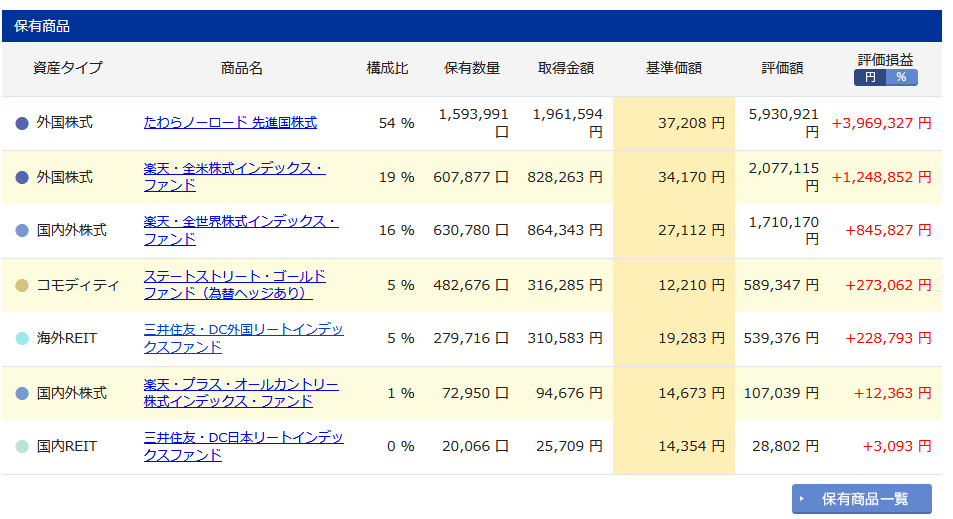Viewport: 953px width, 519px height.
Task: Click the 保有数量 column header
Action: [472, 68]
